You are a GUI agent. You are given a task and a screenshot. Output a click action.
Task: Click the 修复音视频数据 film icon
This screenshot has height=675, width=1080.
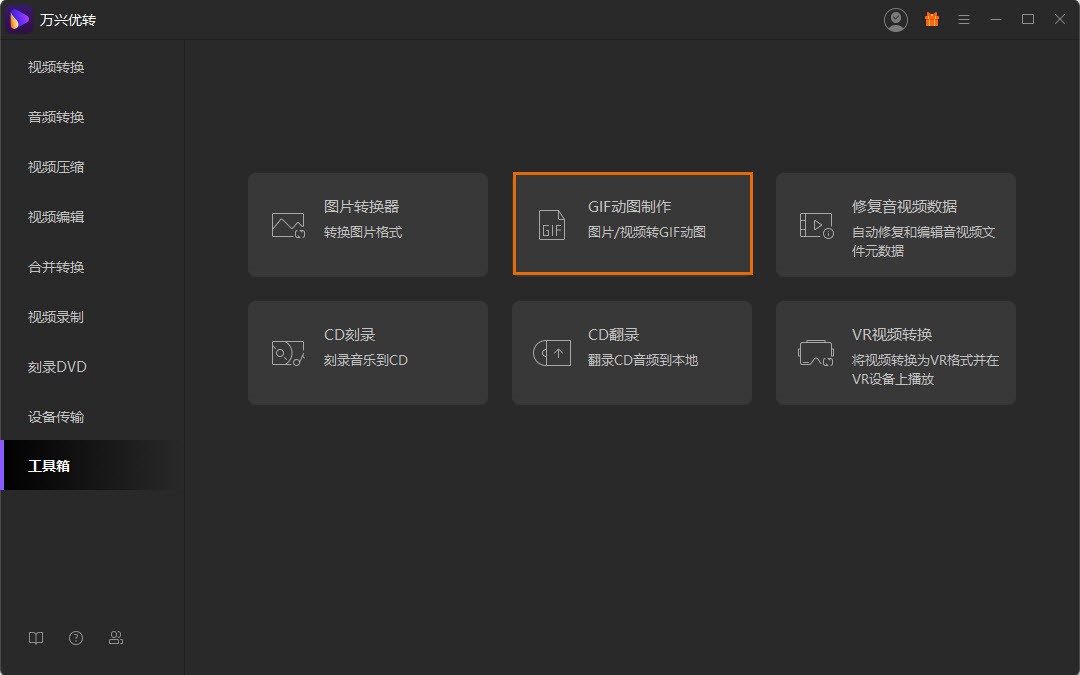click(816, 225)
